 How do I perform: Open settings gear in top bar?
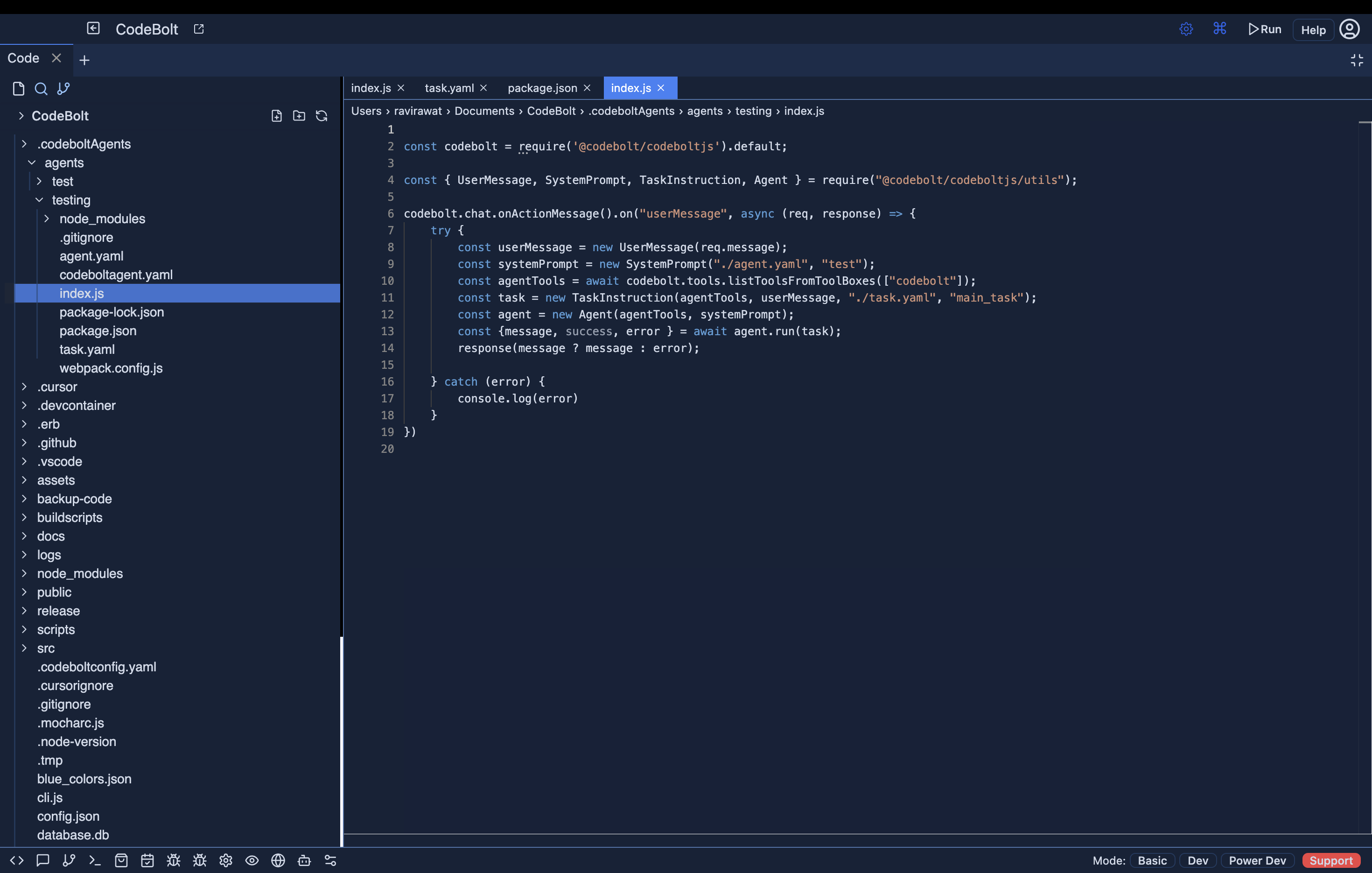1186,29
